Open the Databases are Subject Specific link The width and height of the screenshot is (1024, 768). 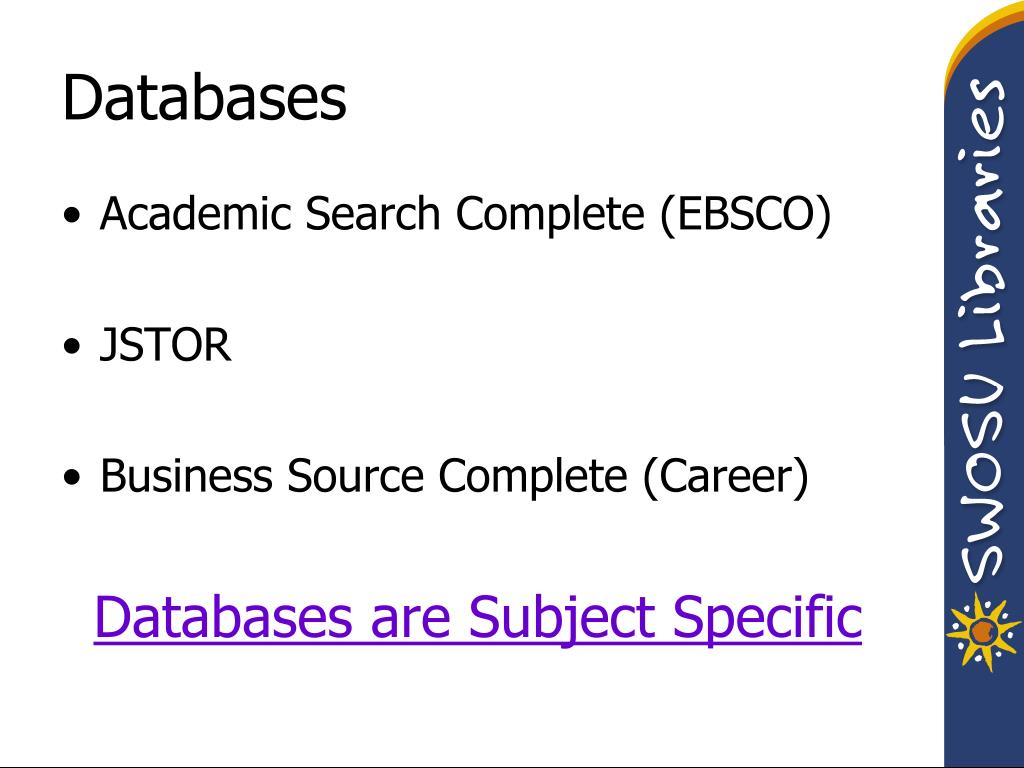tap(478, 617)
